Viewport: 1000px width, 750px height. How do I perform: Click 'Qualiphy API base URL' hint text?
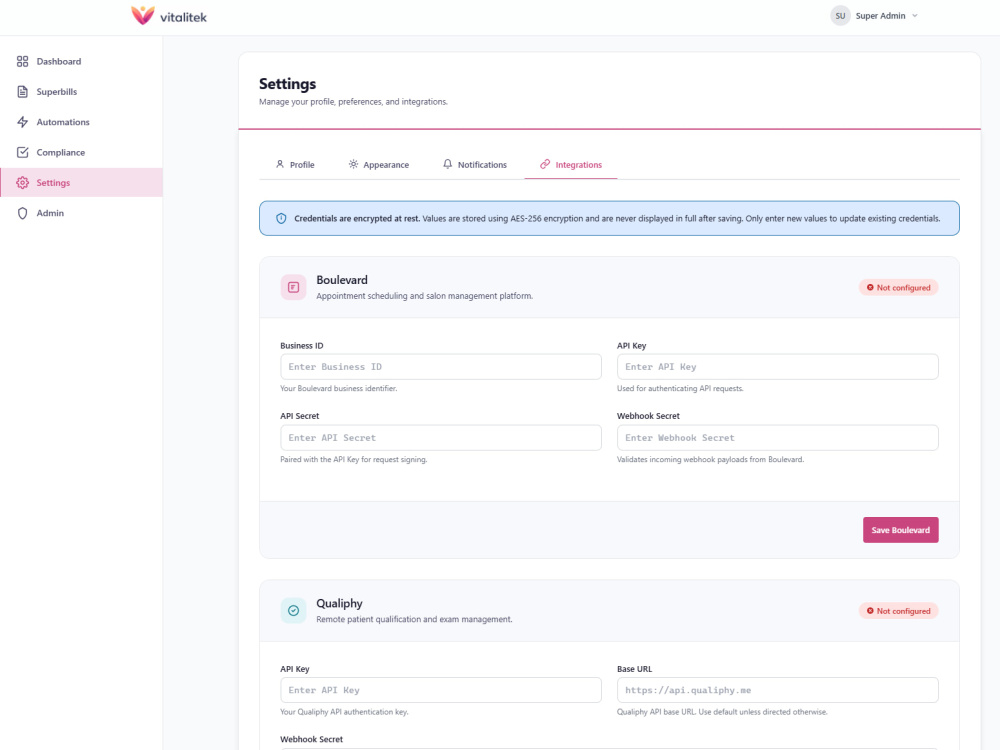722,712
